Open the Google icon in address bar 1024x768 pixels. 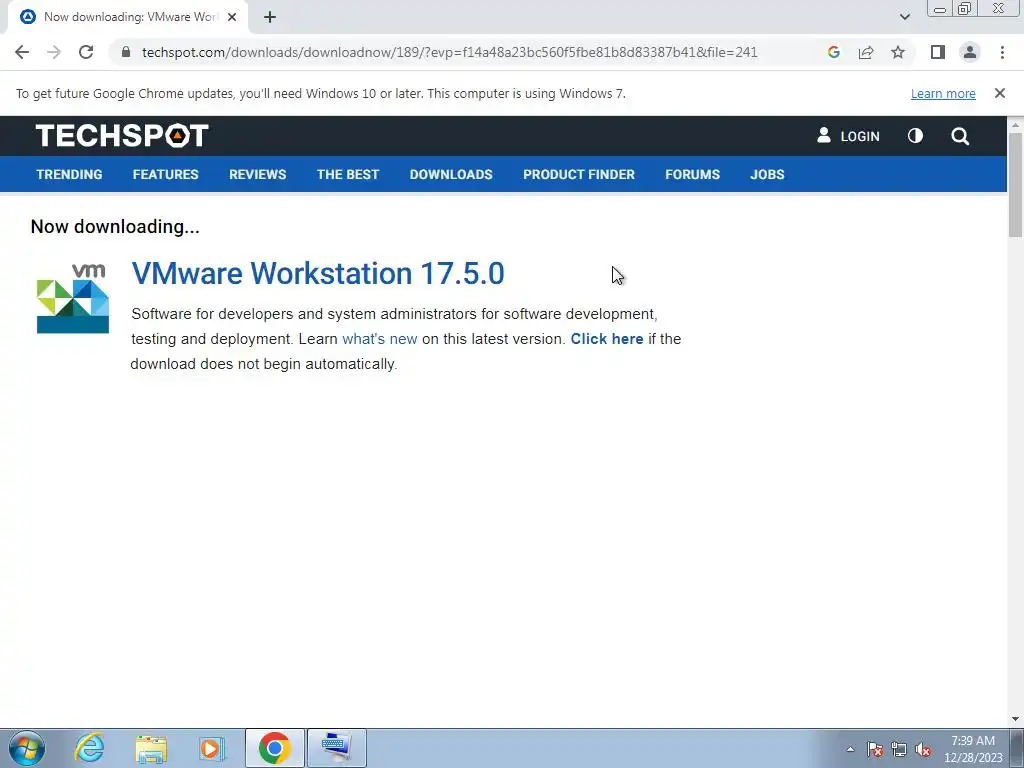click(x=833, y=52)
